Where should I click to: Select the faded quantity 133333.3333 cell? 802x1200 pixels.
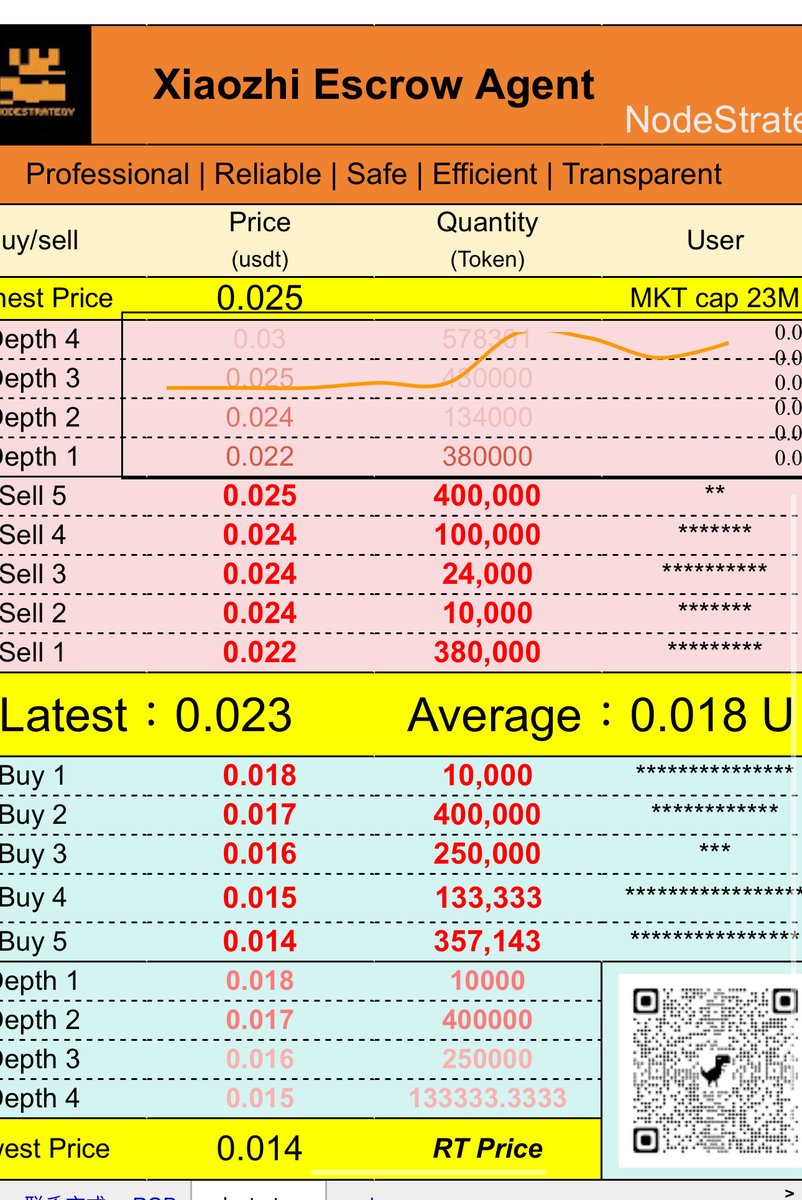[487, 1098]
